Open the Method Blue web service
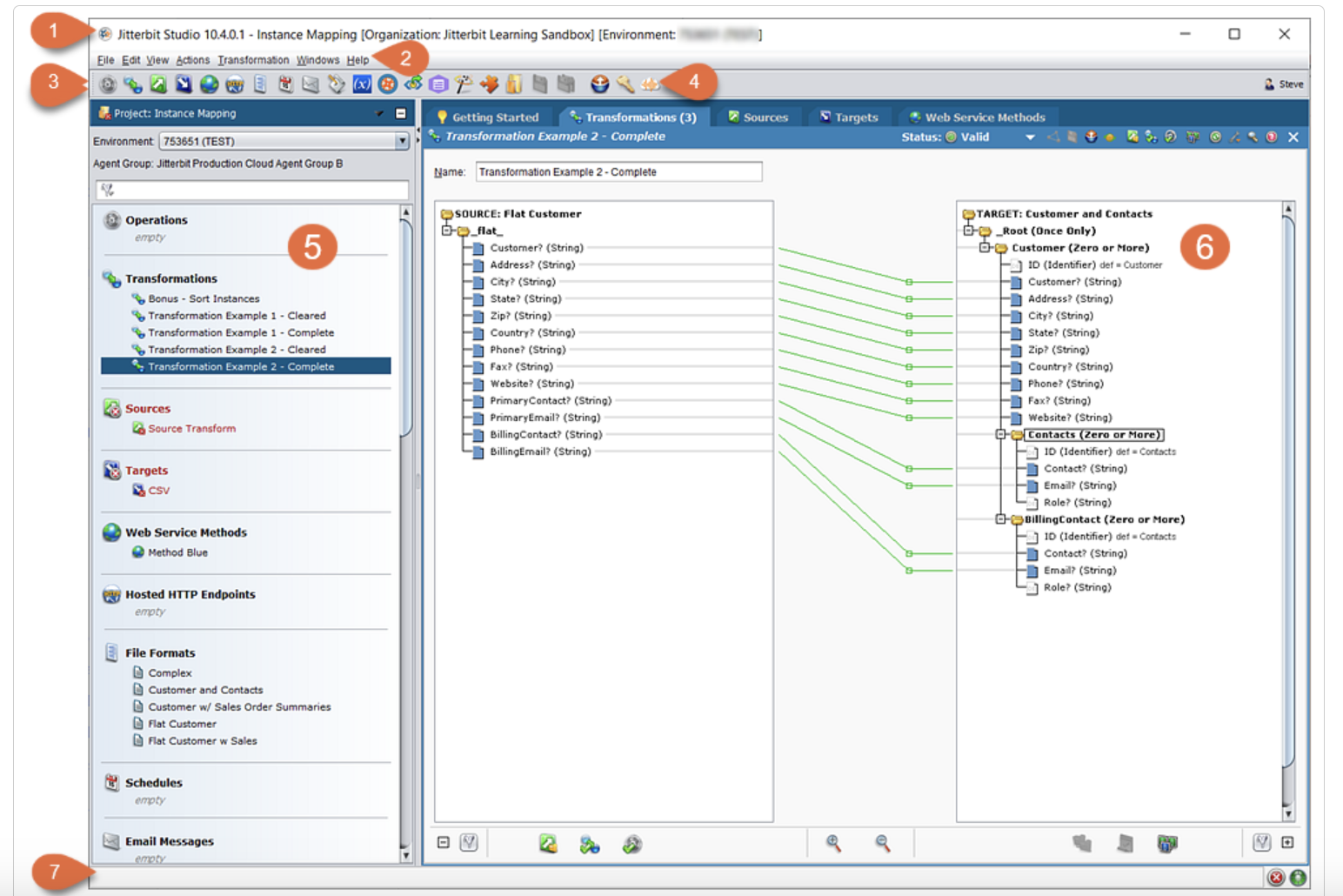Viewport: 1343px width, 896px height. click(x=177, y=552)
